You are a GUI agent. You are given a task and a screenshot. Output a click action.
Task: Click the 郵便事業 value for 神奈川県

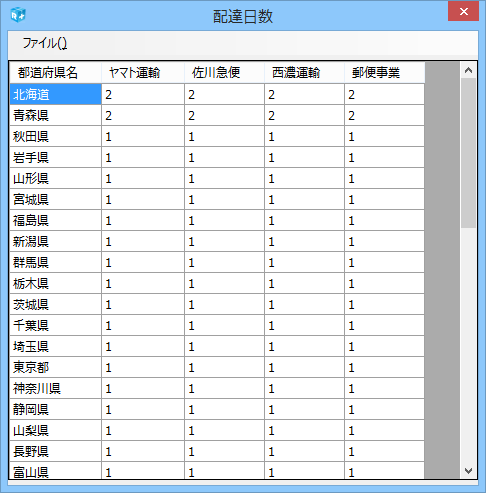(384, 388)
